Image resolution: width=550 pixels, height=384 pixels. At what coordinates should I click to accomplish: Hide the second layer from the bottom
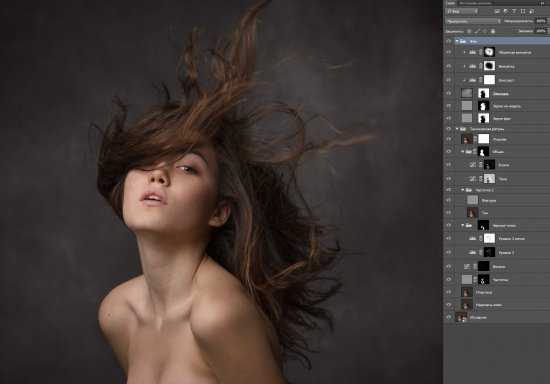(449, 305)
